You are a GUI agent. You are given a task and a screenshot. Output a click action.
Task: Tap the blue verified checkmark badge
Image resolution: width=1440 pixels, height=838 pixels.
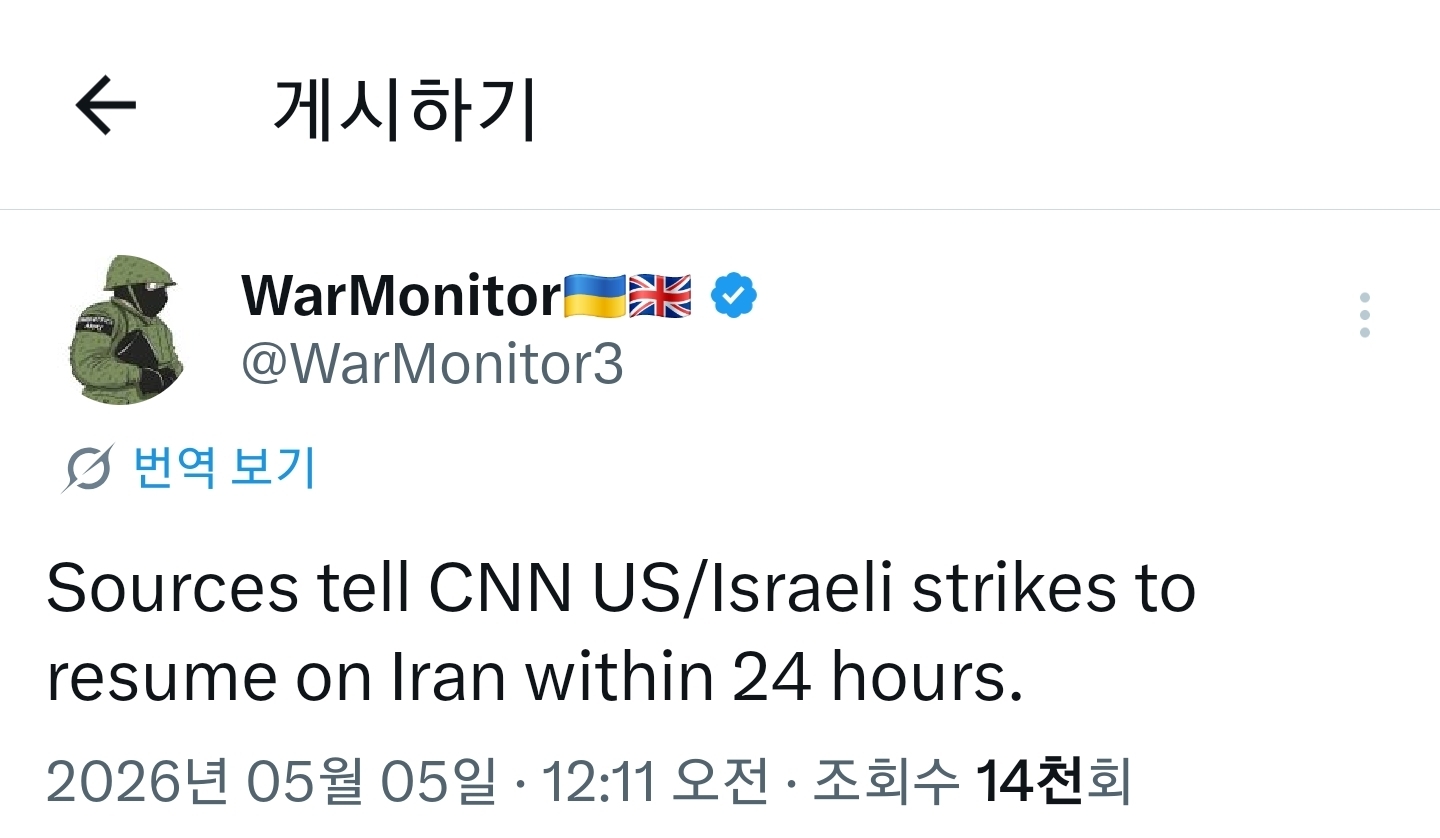[x=734, y=296]
